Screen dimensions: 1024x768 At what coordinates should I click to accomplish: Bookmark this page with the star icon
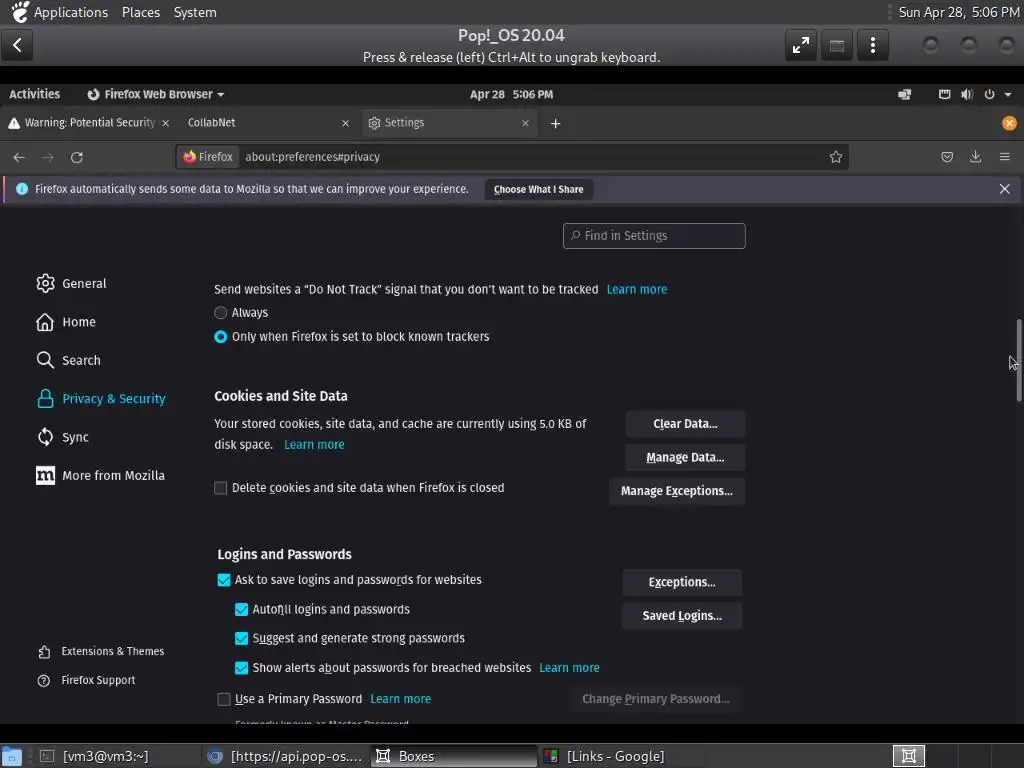tap(835, 157)
